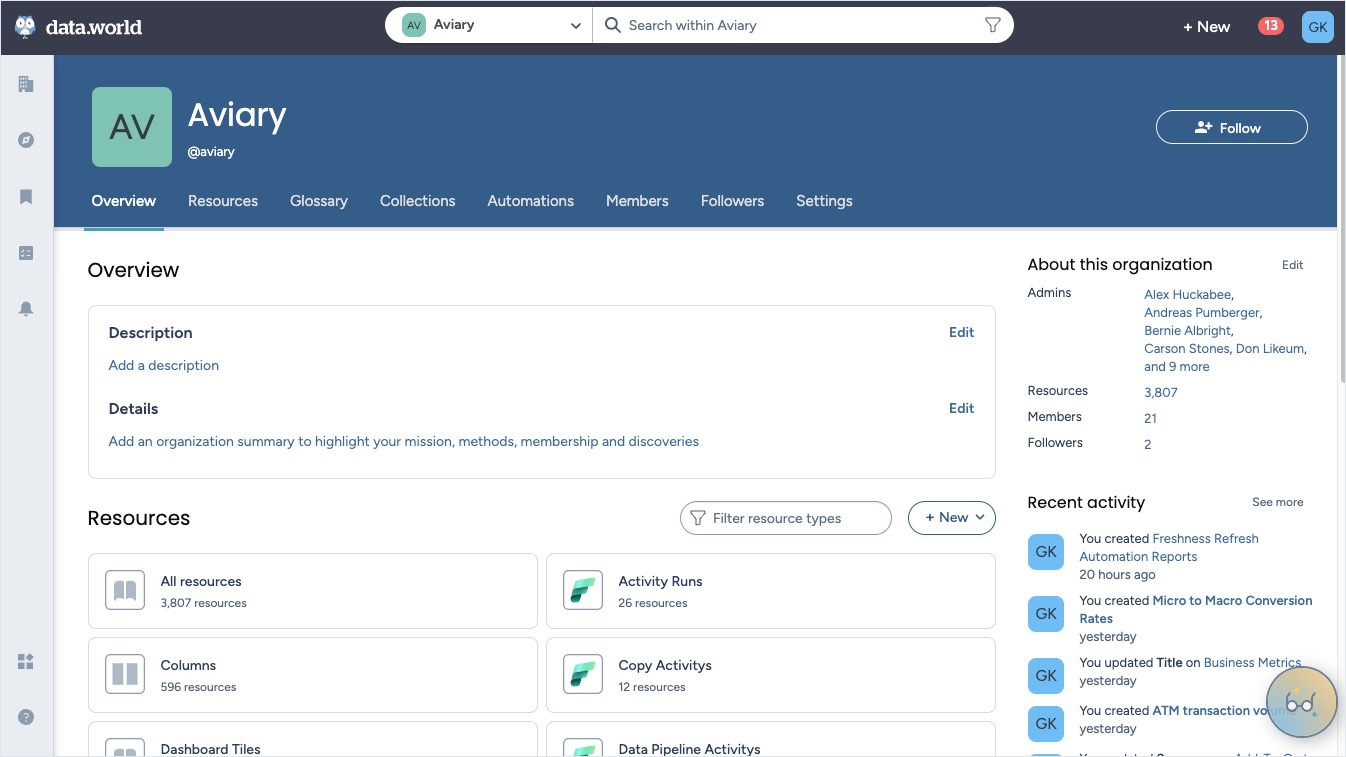Click the 21 members count link
Viewport: 1346px width, 757px height.
click(1150, 419)
